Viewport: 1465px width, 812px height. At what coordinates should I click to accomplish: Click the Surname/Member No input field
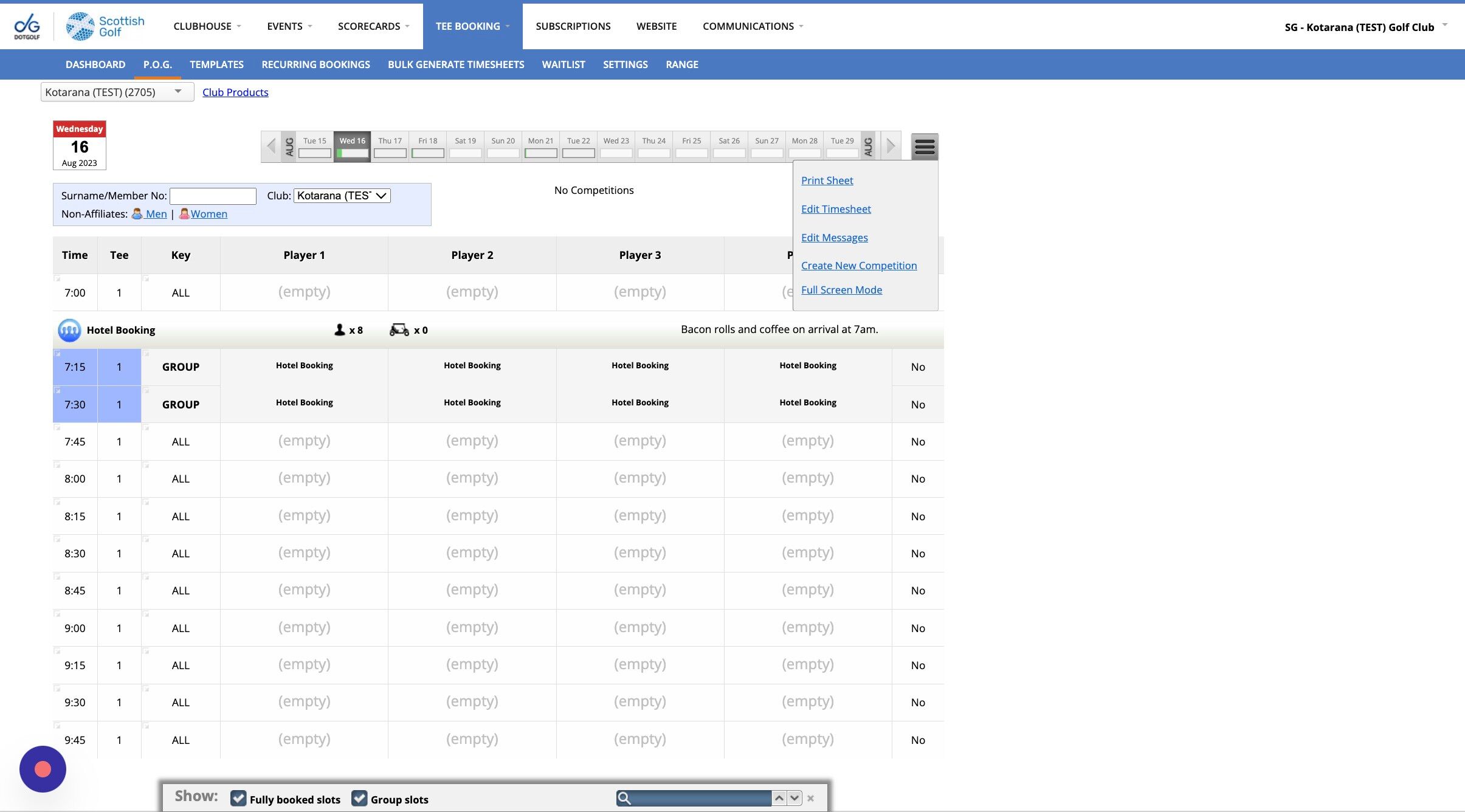click(x=213, y=196)
